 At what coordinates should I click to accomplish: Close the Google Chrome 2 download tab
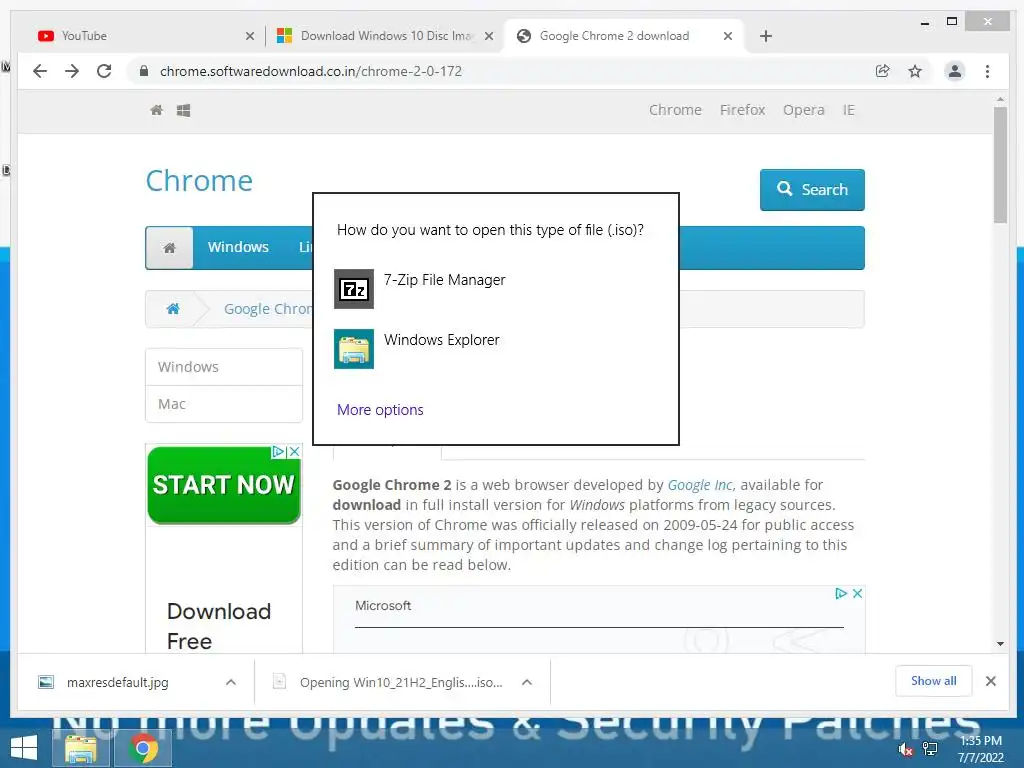[x=728, y=36]
